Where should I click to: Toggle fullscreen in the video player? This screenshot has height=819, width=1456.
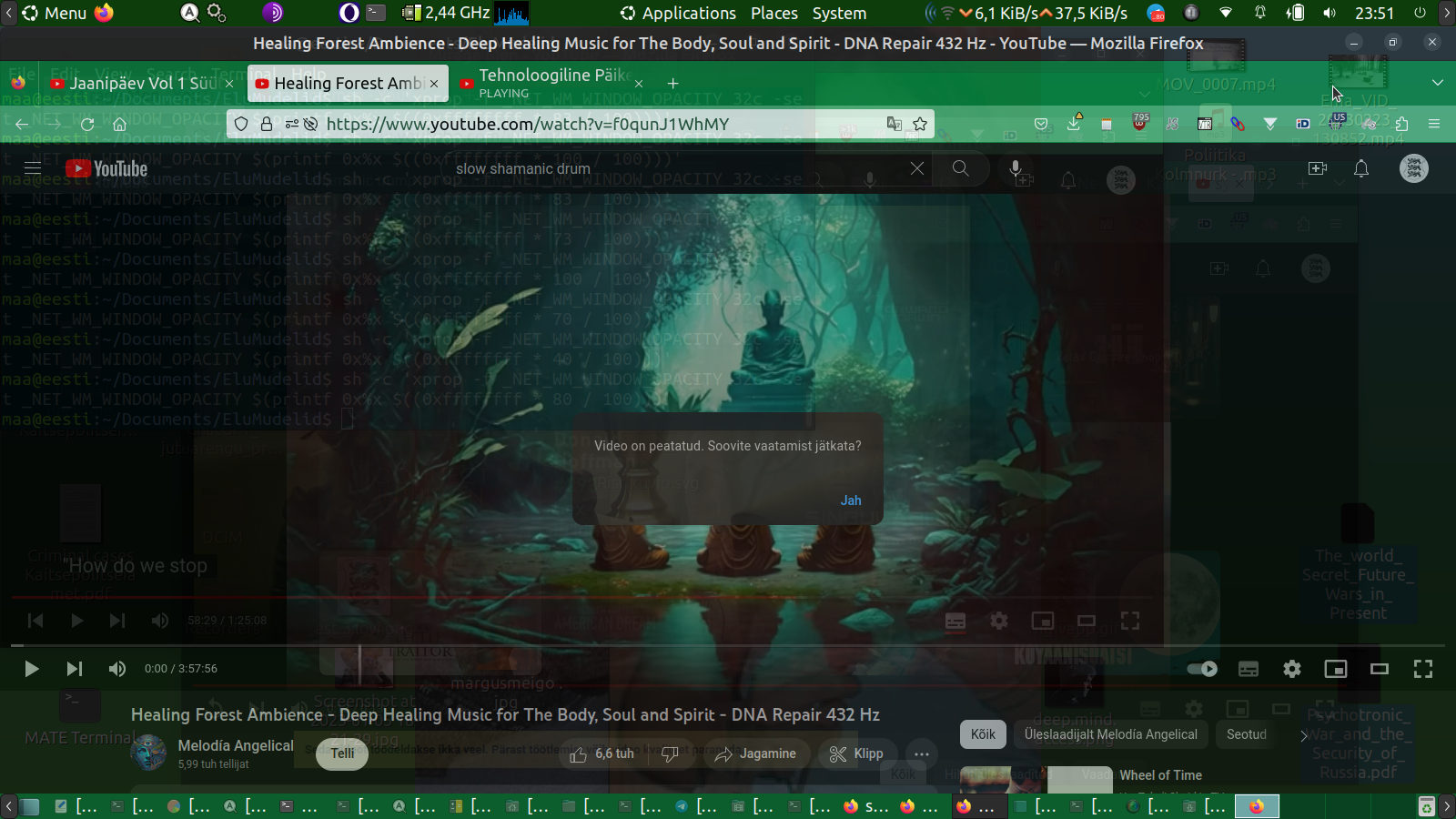1423,669
